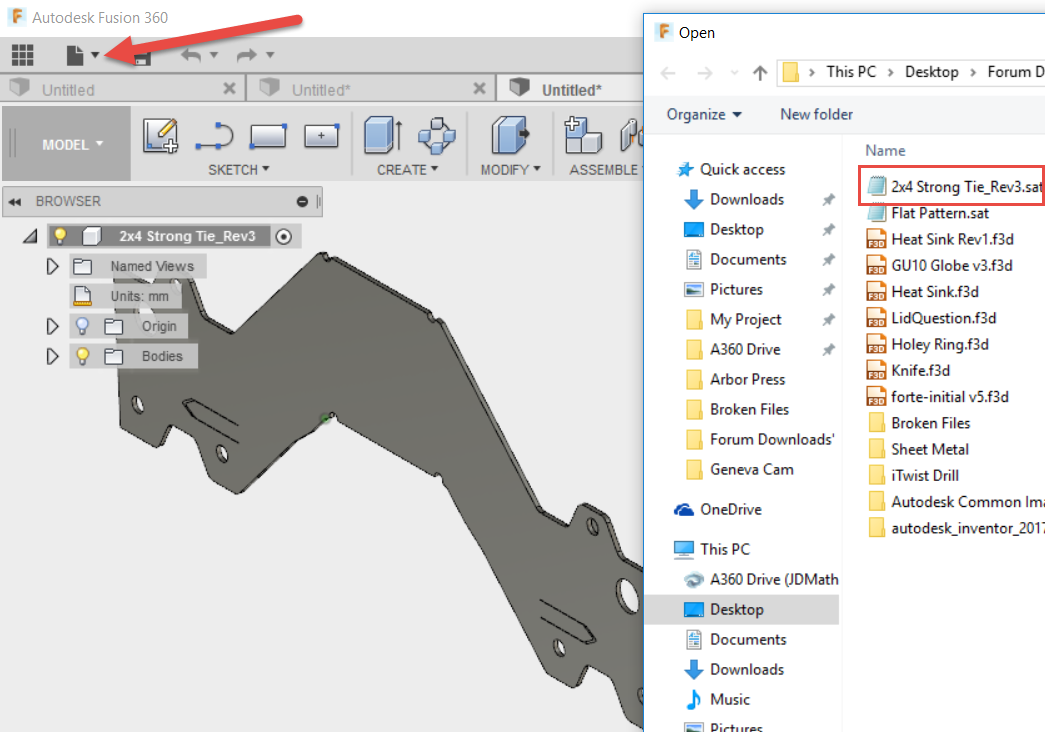This screenshot has height=732, width=1045.
Task: Select the 2x4 Strong Tie_Rev3.sat file
Action: click(955, 187)
